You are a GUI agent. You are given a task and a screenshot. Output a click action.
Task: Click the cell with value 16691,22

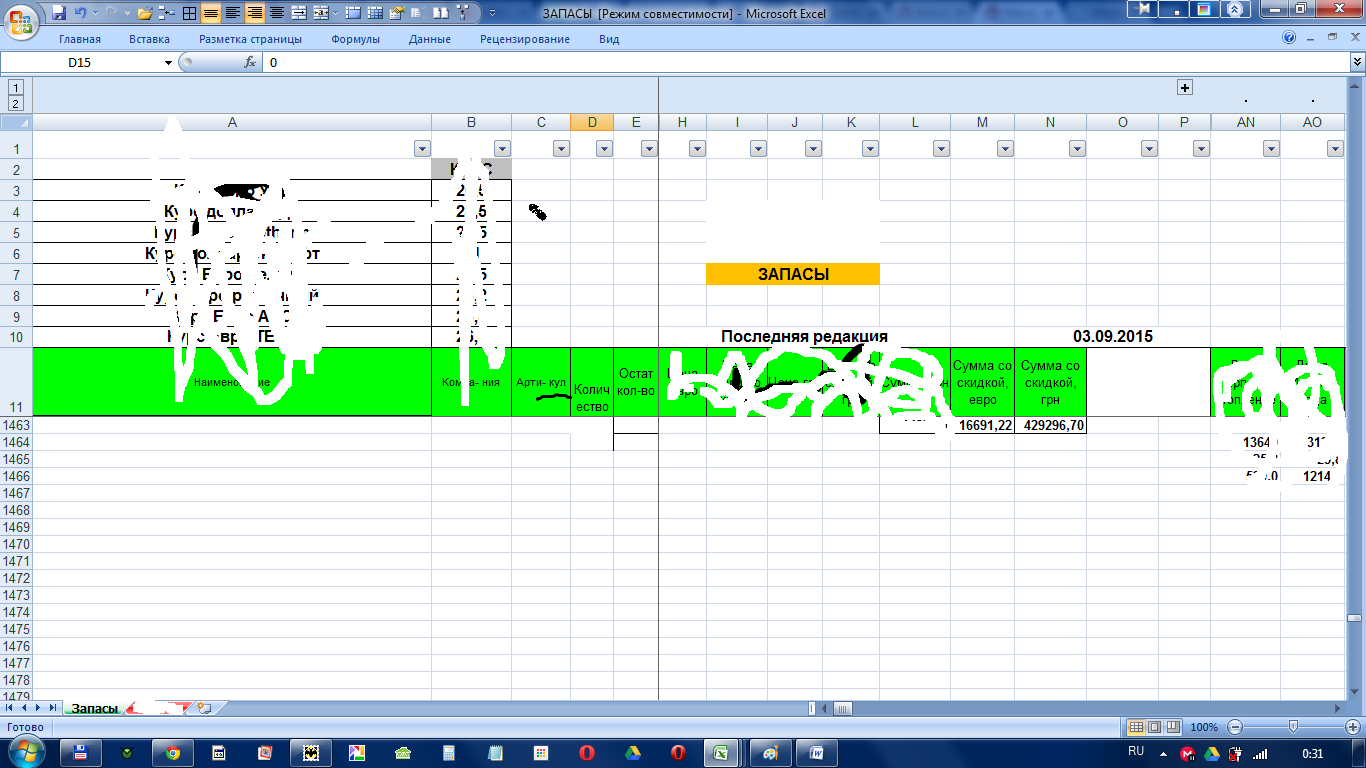[982, 425]
